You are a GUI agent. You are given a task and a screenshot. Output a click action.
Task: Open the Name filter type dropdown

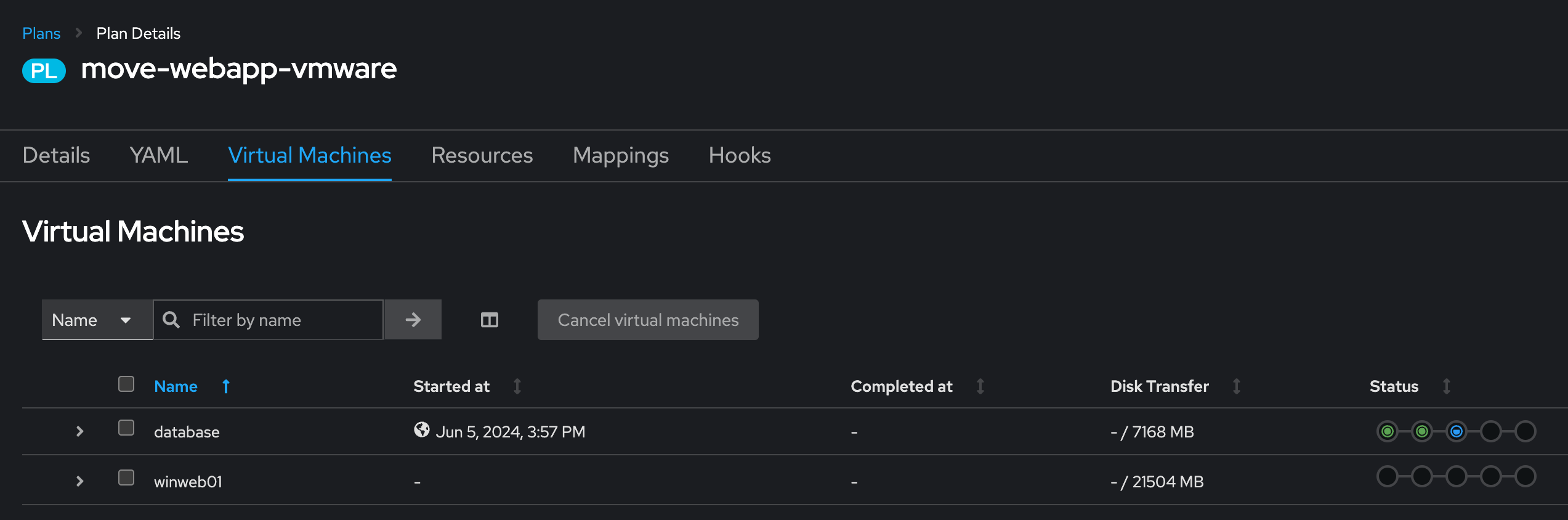(97, 320)
